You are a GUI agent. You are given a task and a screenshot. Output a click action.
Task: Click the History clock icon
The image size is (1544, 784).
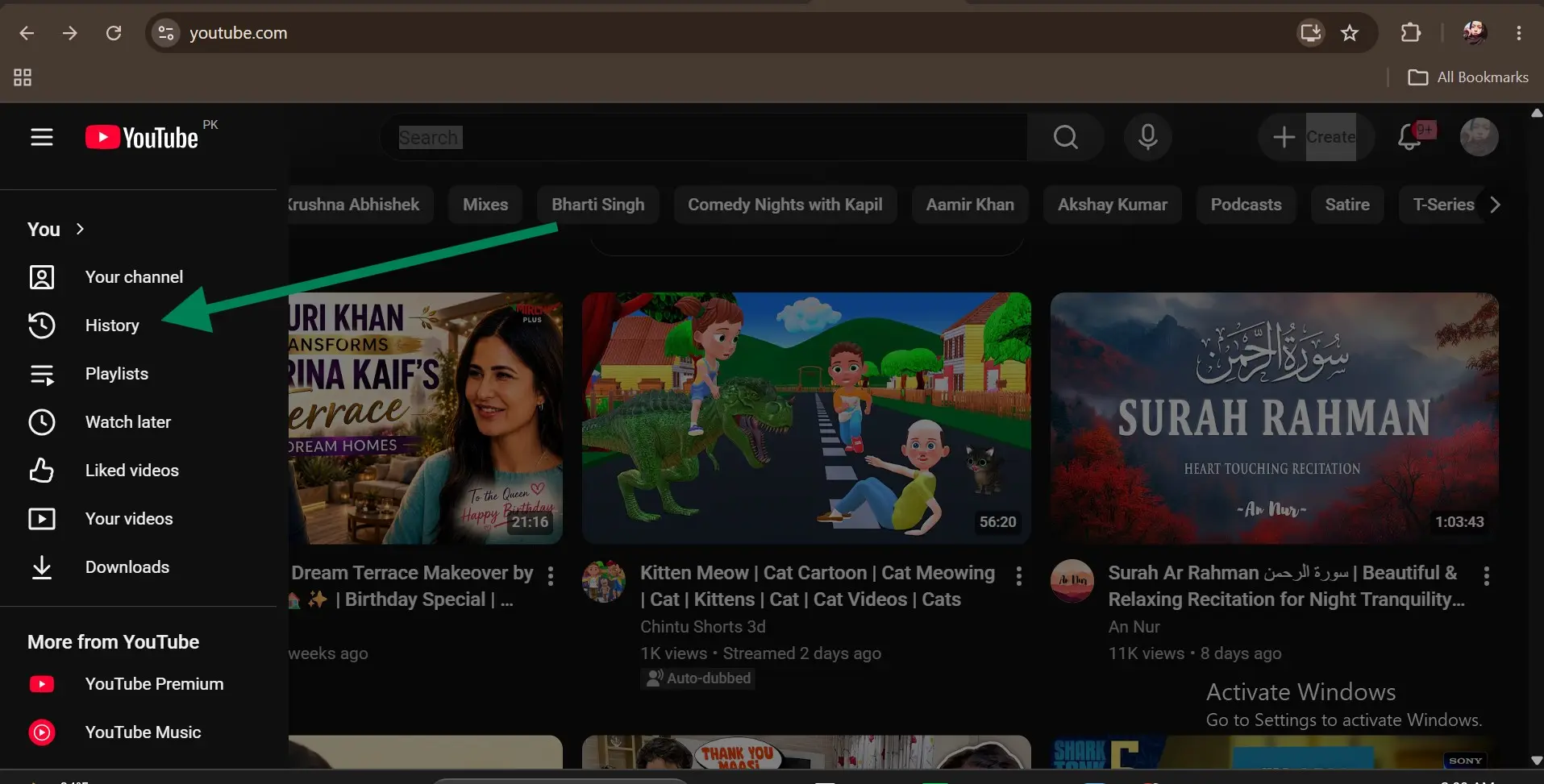(42, 326)
